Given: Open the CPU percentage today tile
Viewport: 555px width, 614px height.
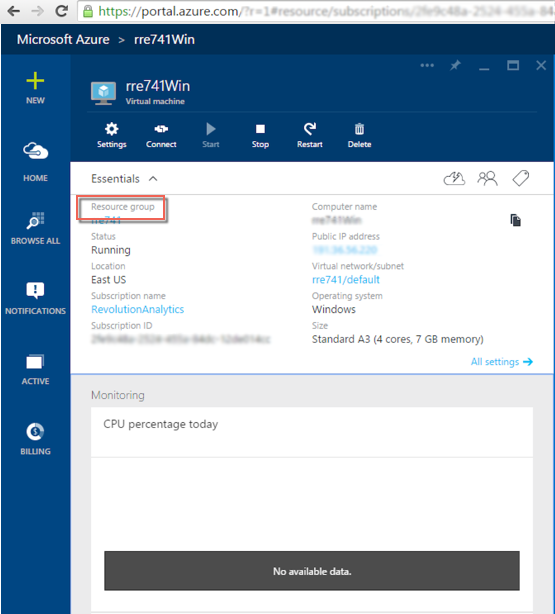Looking at the screenshot, I should pyautogui.click(x=312, y=432).
